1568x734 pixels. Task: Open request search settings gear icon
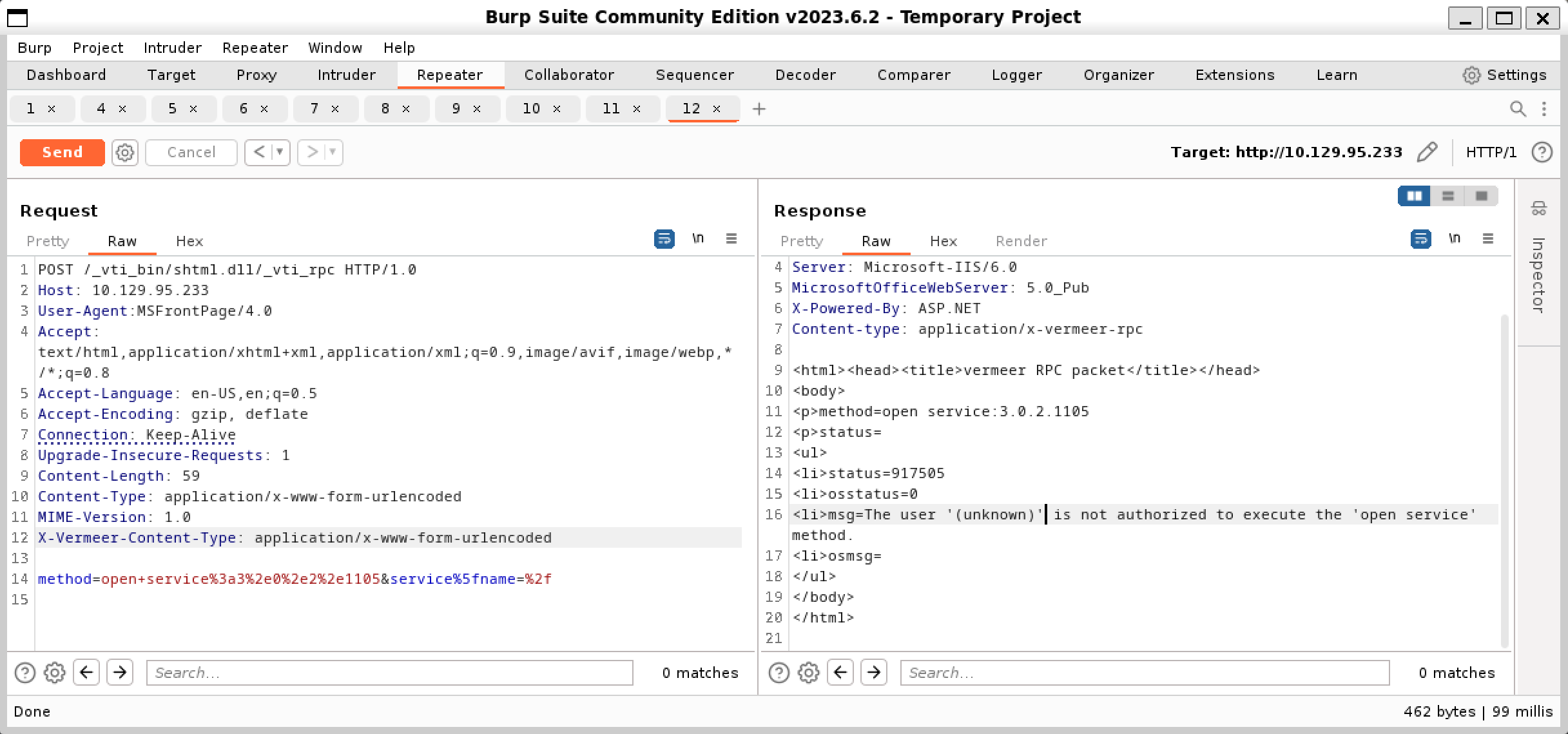54,673
